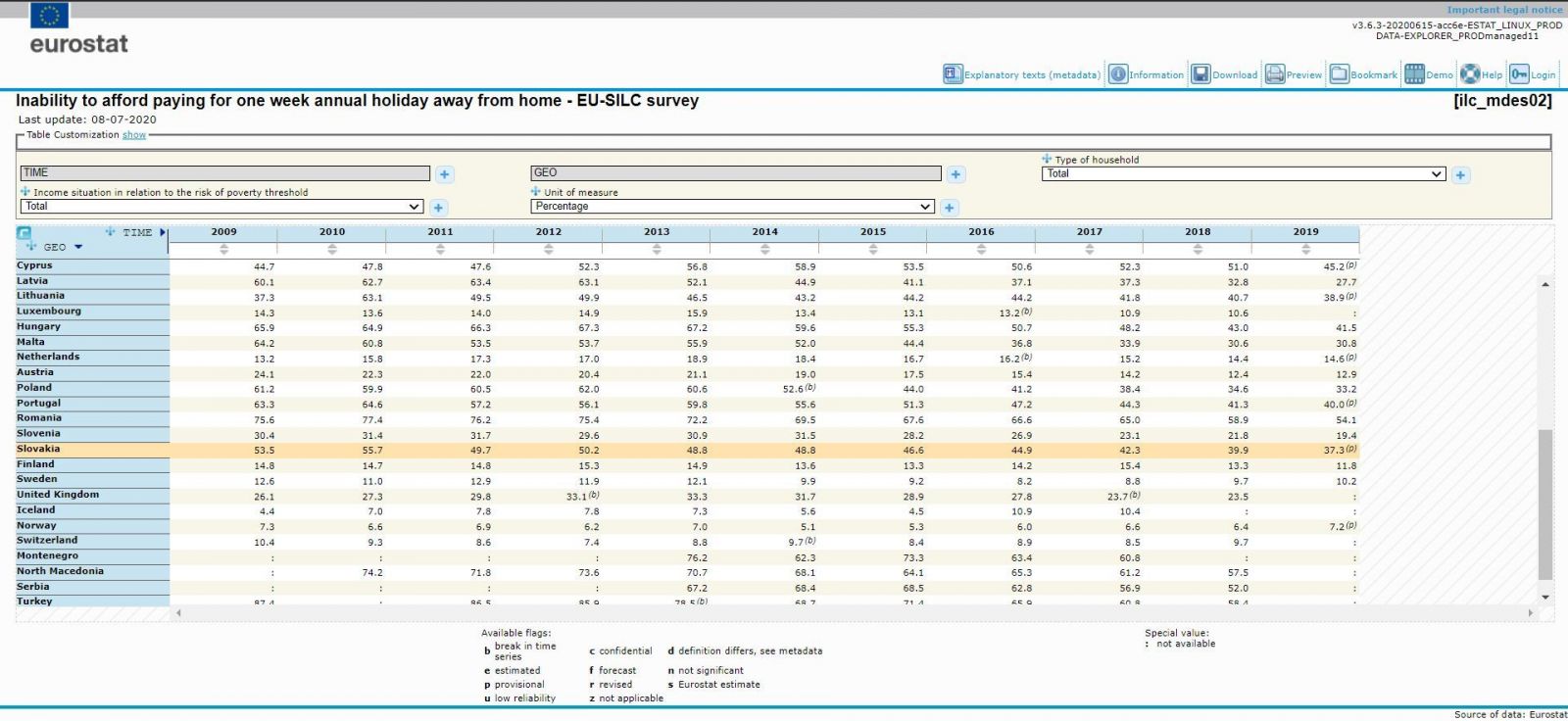
Task: Expand TIME axis arrow
Action: click(x=163, y=233)
